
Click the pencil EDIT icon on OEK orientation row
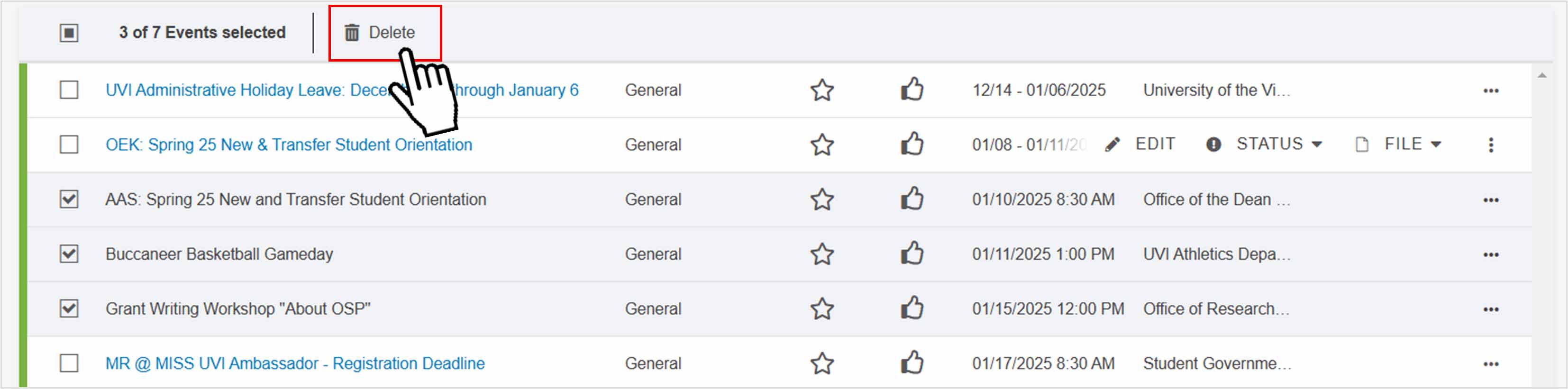point(1112,144)
